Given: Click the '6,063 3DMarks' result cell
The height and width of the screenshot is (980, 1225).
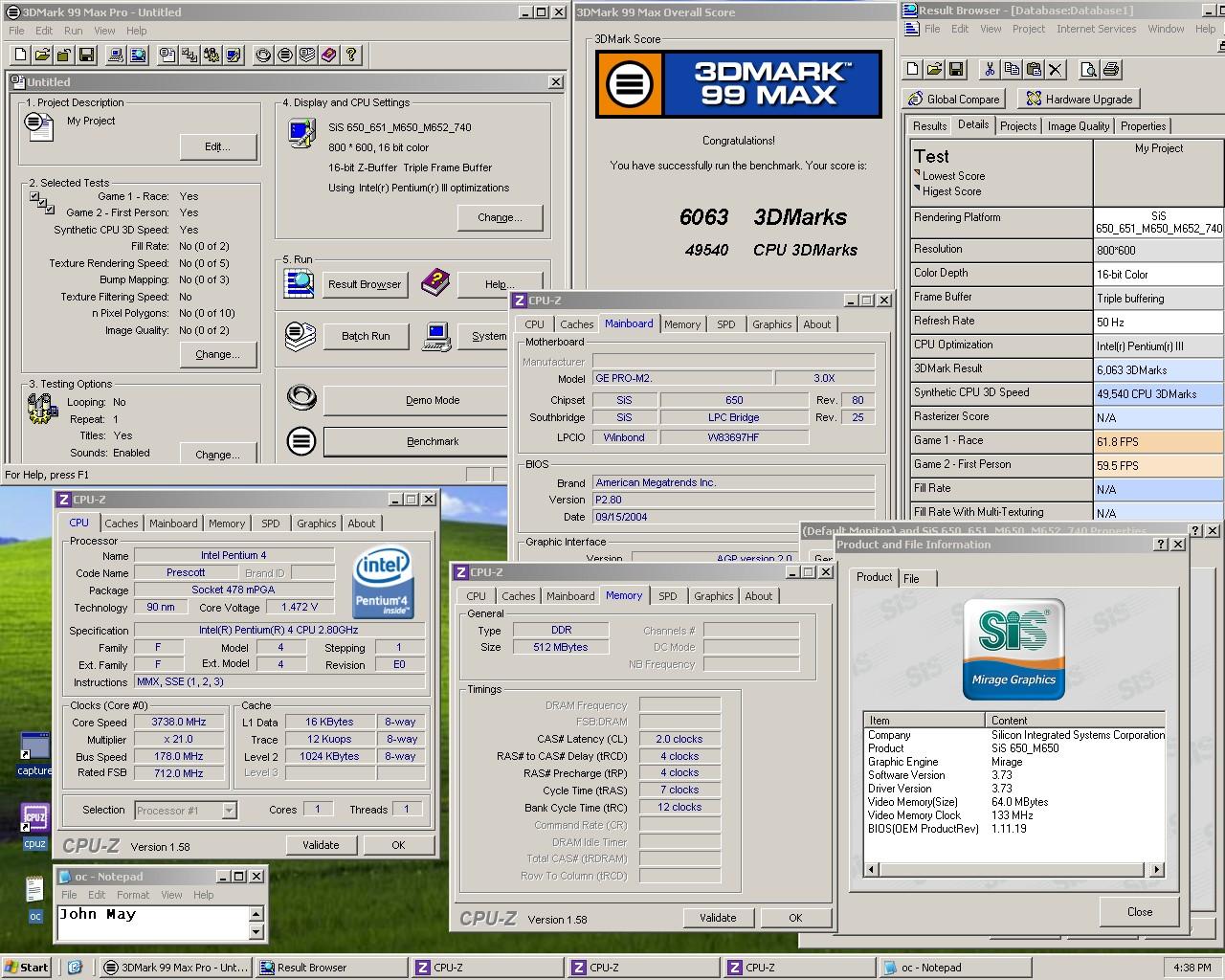Looking at the screenshot, I should pos(1159,369).
